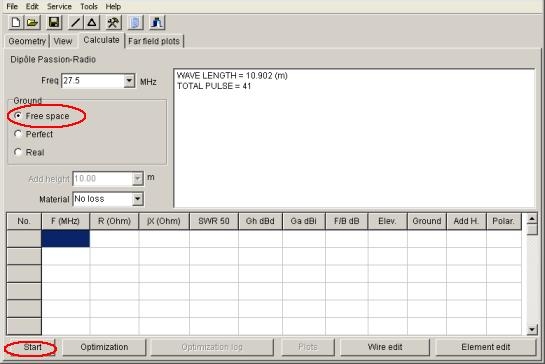Screen dimensions: 545x364
Task: Click the Save floppy disk icon
Action: (54, 23)
